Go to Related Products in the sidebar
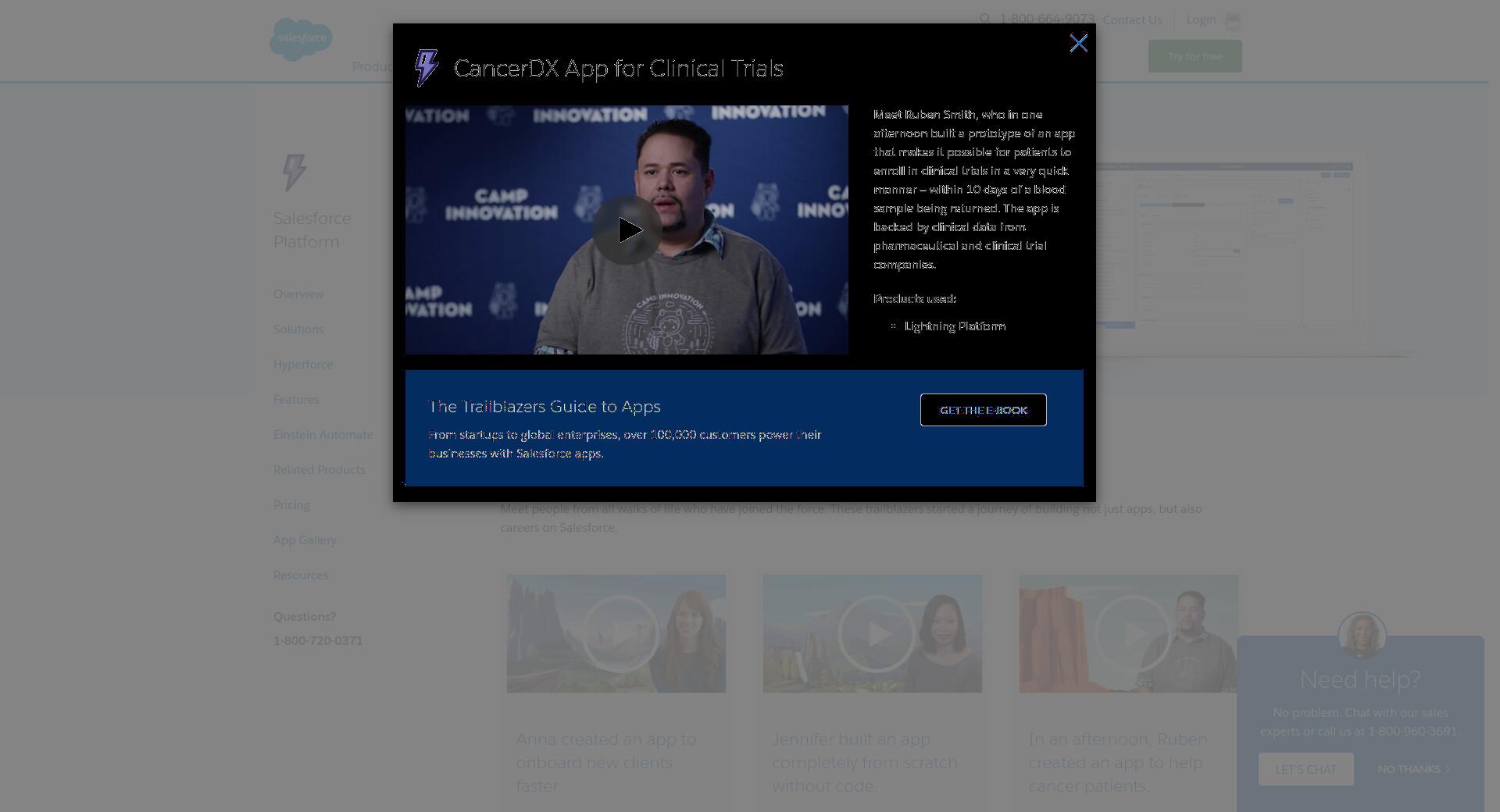 pyautogui.click(x=319, y=470)
